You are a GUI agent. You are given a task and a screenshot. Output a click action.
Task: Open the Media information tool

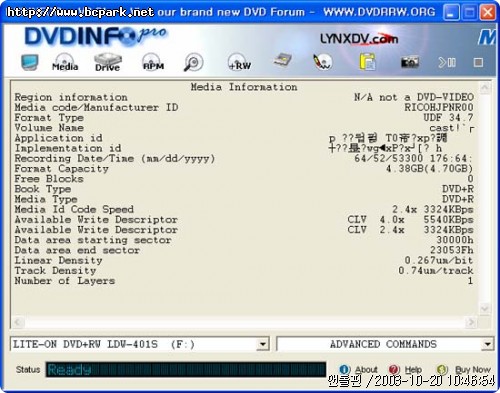65,62
